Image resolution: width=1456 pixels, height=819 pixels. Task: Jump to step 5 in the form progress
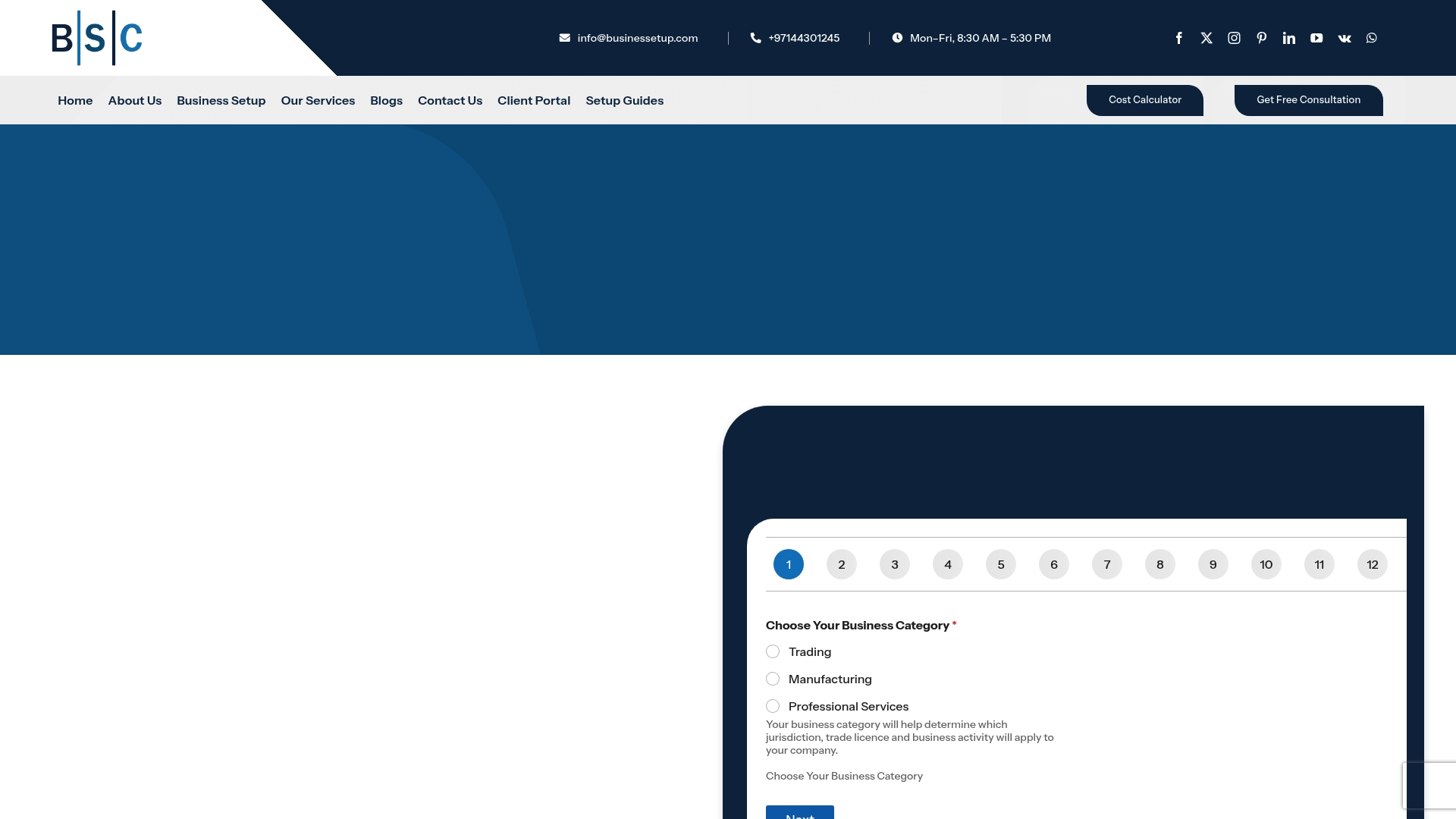1001,564
